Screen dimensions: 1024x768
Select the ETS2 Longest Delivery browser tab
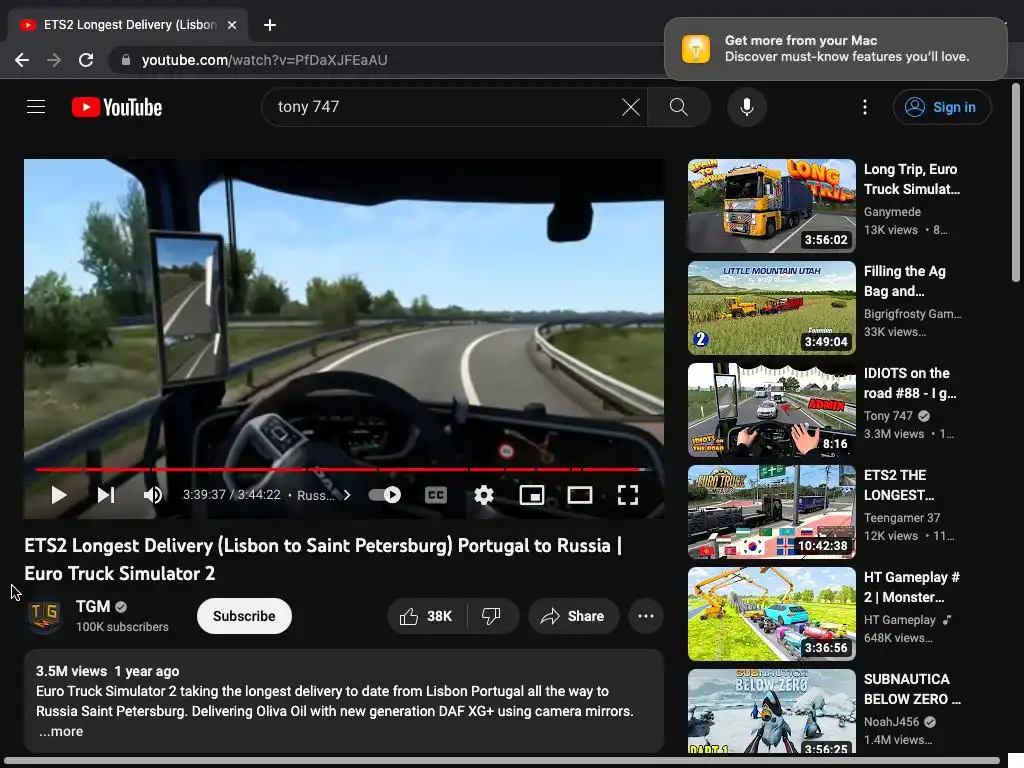[128, 25]
